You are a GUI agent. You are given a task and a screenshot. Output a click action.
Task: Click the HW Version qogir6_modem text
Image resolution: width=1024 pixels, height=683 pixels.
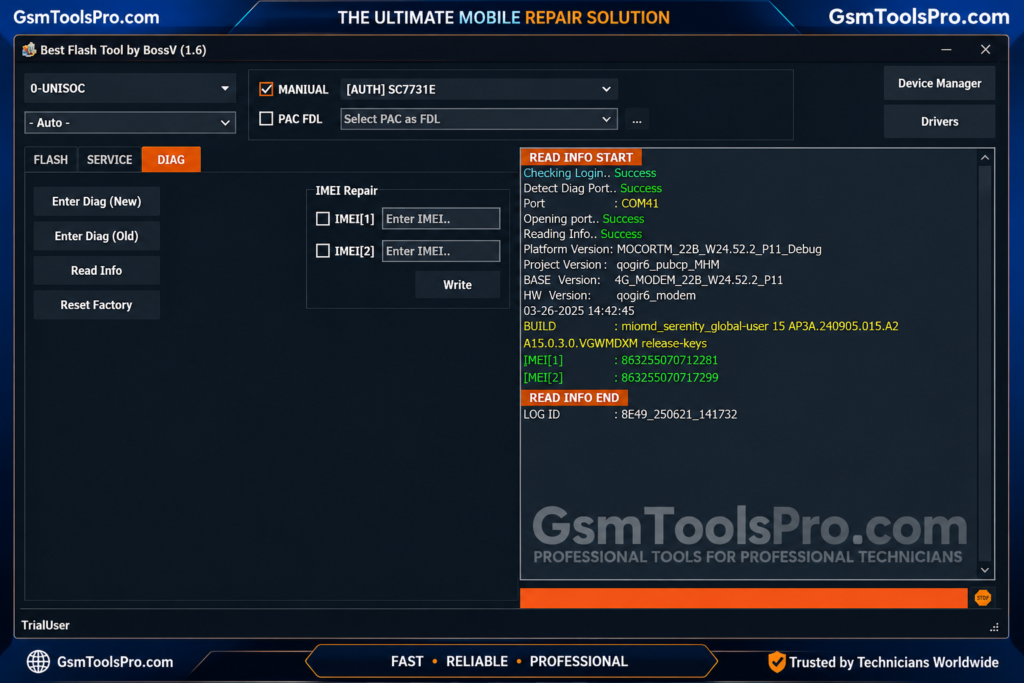656,296
